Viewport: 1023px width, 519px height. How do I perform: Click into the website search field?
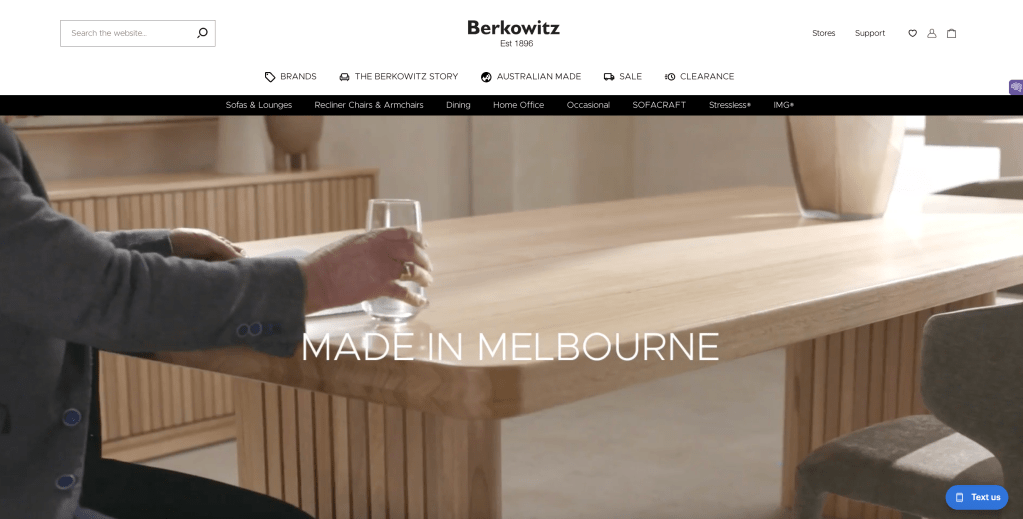tap(130, 33)
